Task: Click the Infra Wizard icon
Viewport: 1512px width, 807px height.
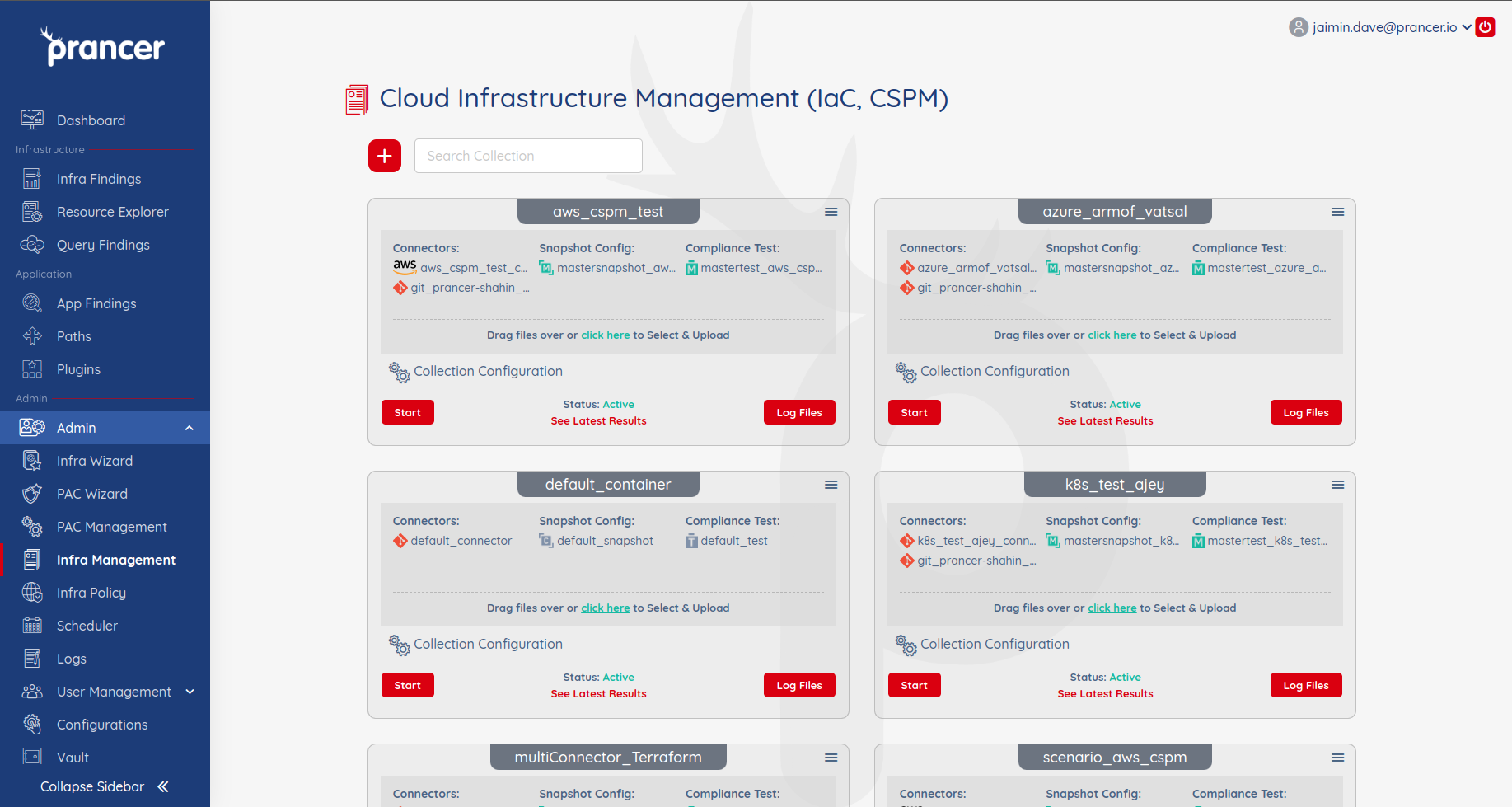Action: pyautogui.click(x=32, y=461)
